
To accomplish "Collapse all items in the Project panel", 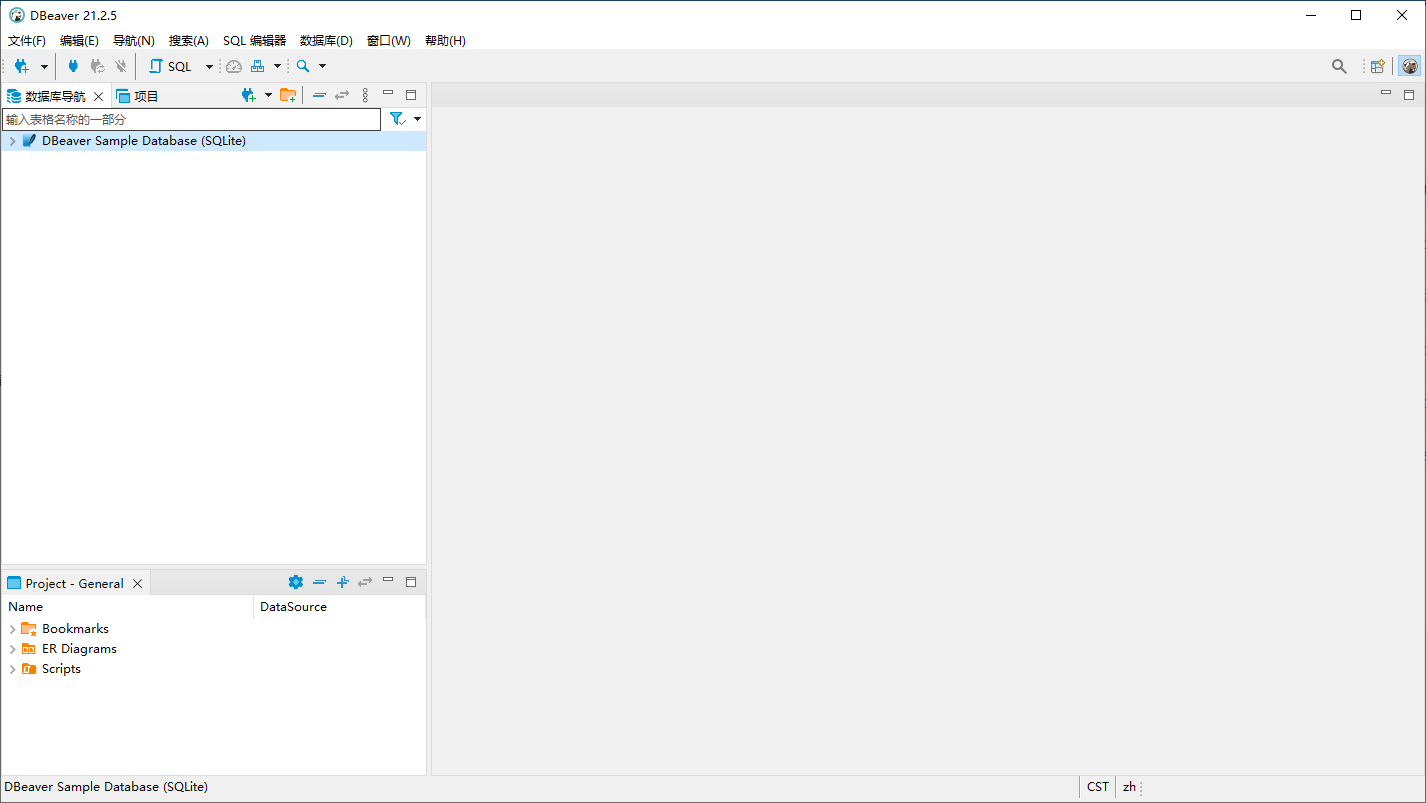I will click(319, 582).
